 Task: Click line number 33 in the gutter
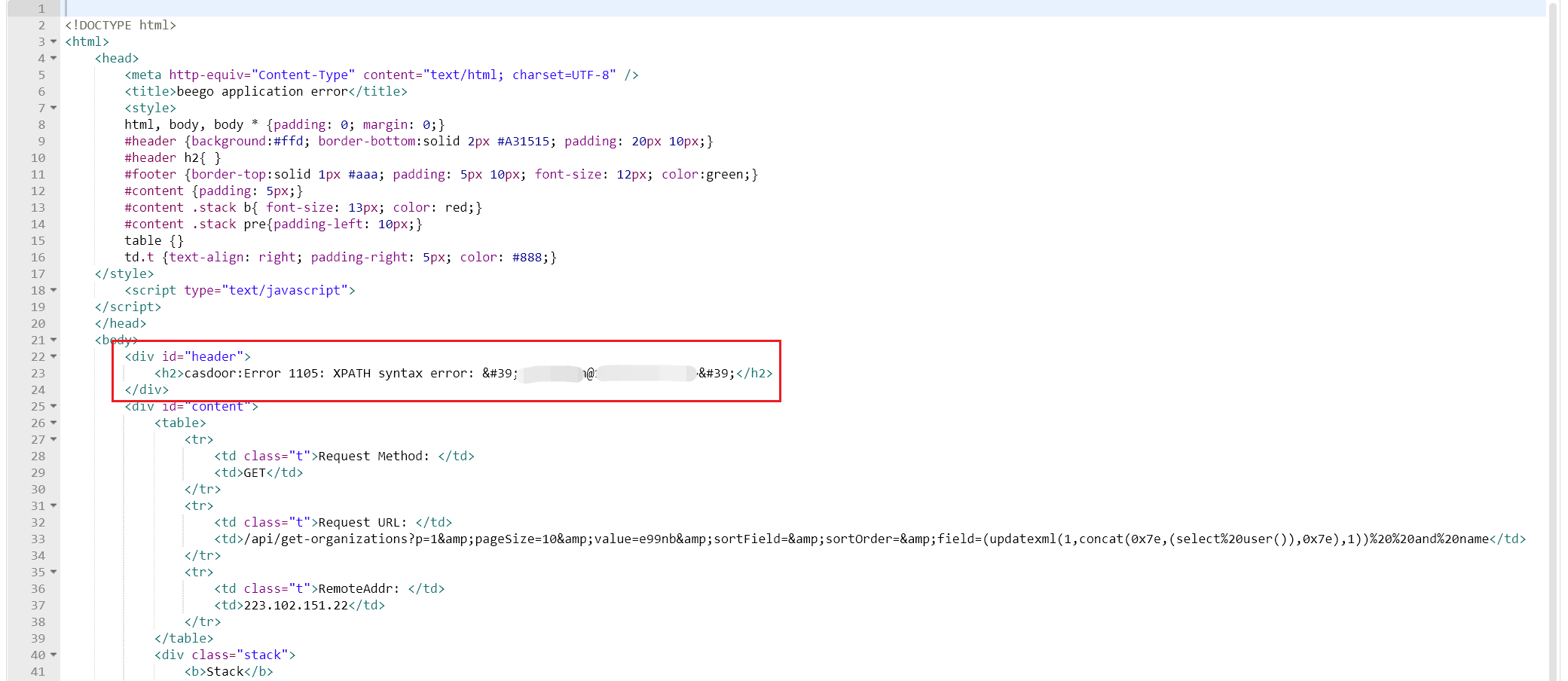[38, 539]
